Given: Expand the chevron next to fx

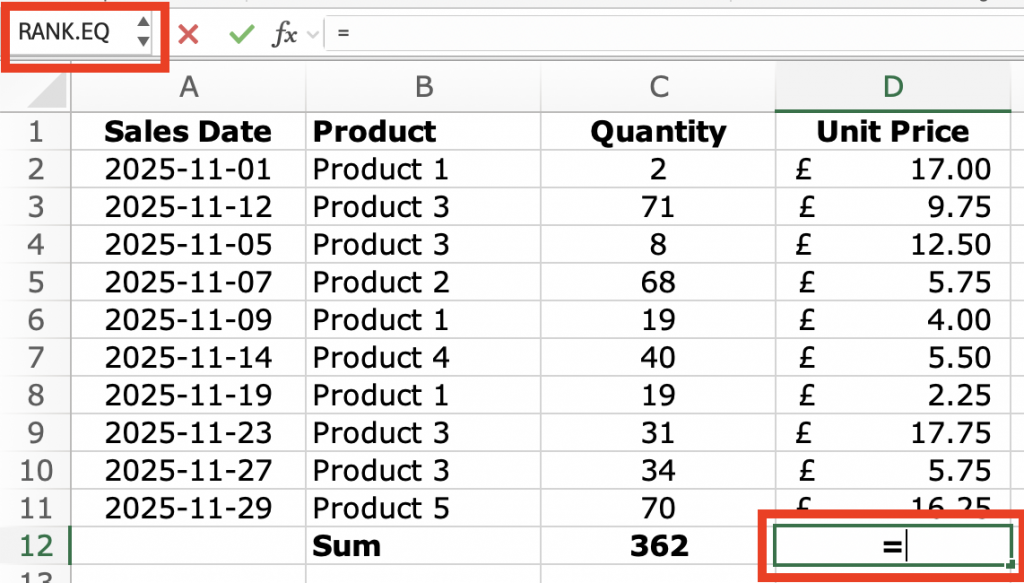Looking at the screenshot, I should 312,35.
